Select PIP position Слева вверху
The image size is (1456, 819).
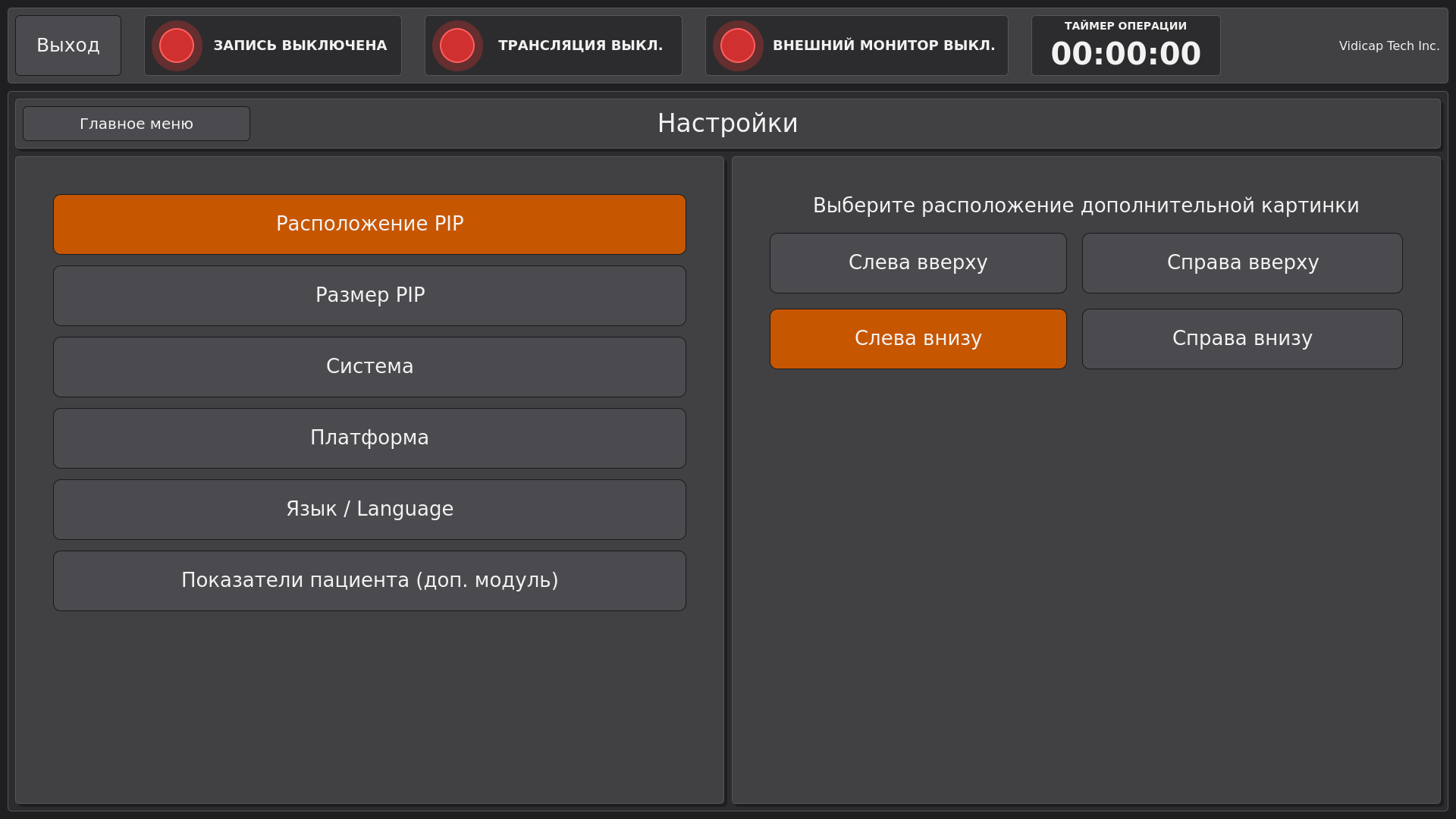coord(918,263)
